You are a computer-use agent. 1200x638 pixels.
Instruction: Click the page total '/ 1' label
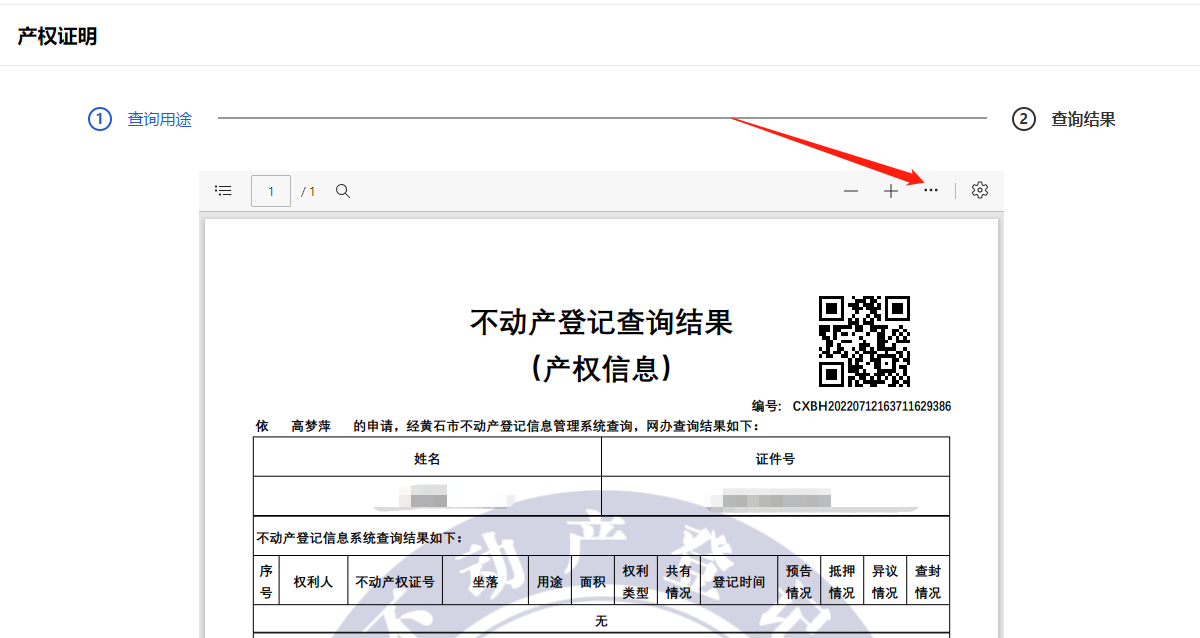(x=308, y=191)
